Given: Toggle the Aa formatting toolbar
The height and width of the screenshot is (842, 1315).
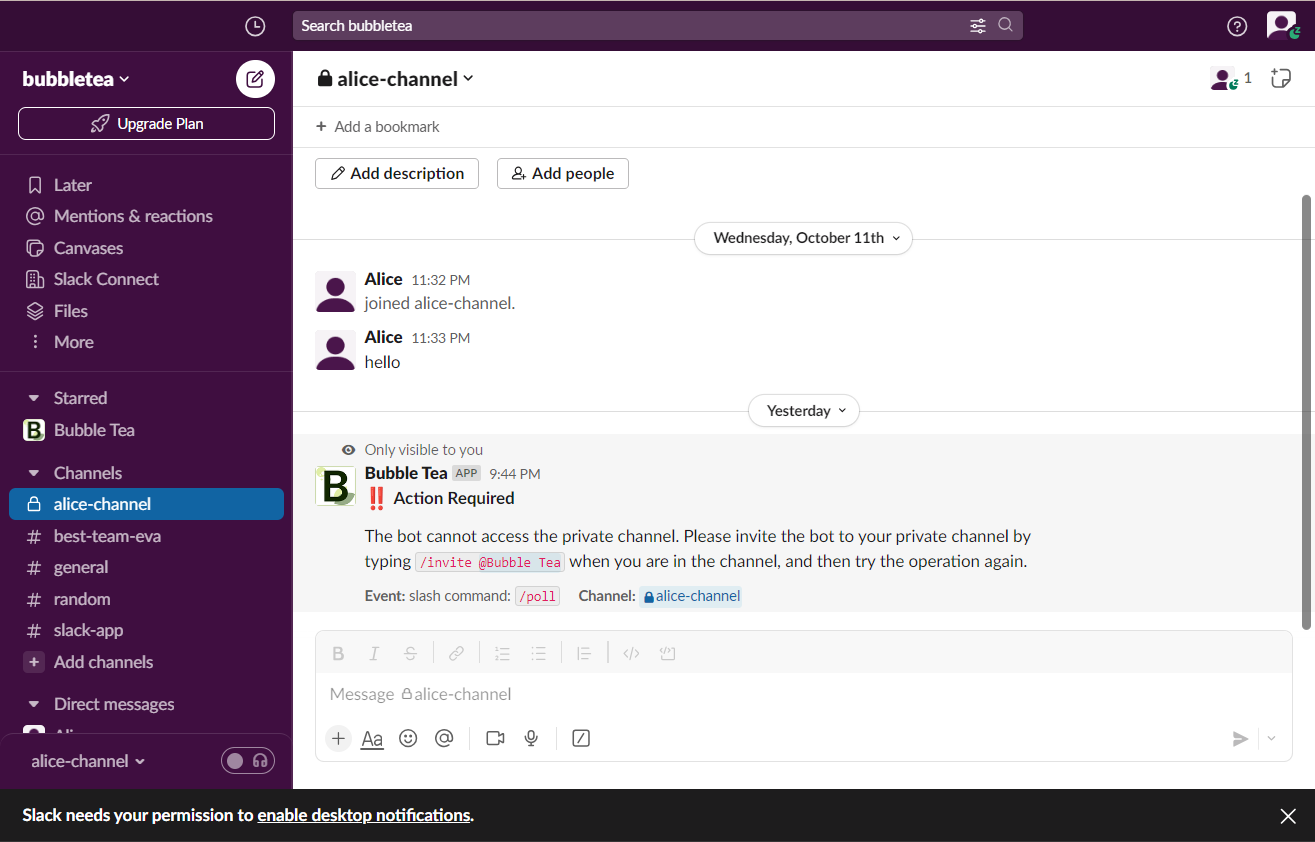Looking at the screenshot, I should [372, 739].
